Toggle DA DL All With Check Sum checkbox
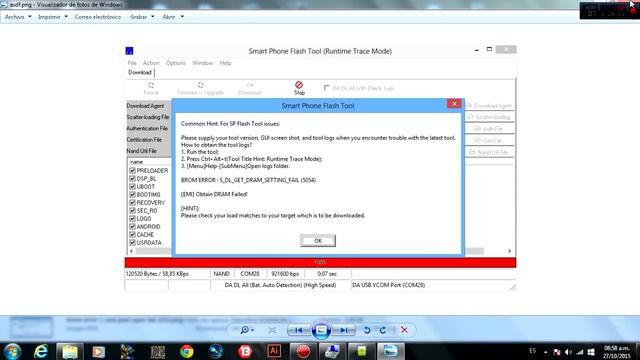The height and width of the screenshot is (360, 640). [327, 88]
